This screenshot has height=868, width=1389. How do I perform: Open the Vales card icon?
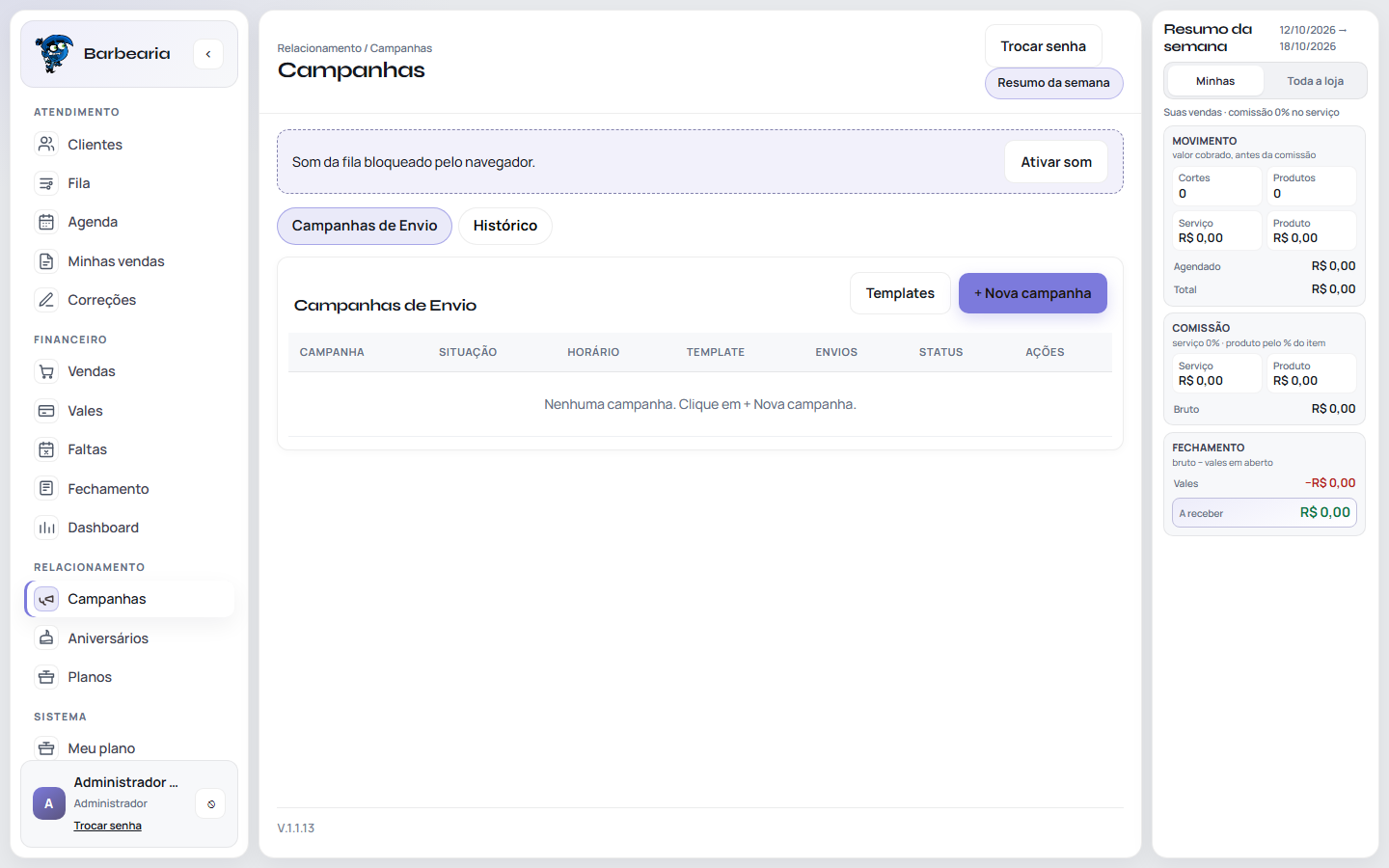point(46,411)
